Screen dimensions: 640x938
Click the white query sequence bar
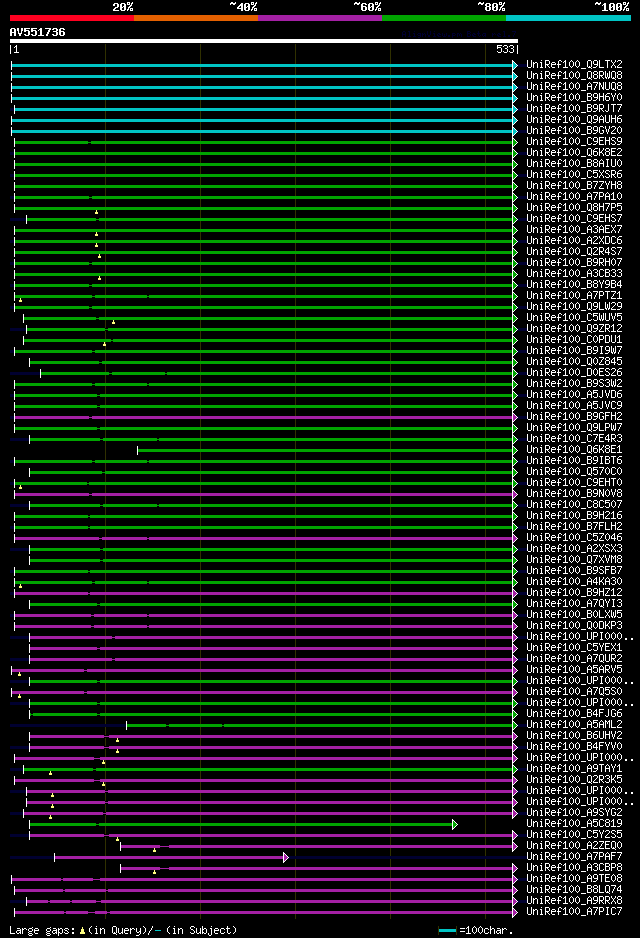coord(264,41)
